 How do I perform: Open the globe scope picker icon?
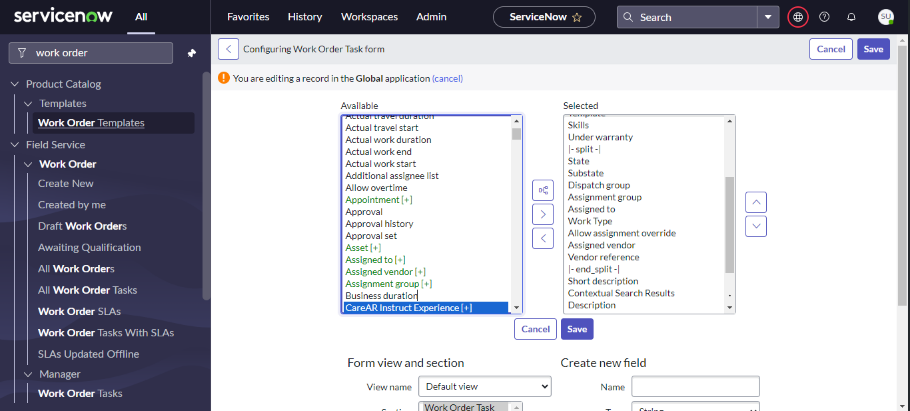coord(798,17)
